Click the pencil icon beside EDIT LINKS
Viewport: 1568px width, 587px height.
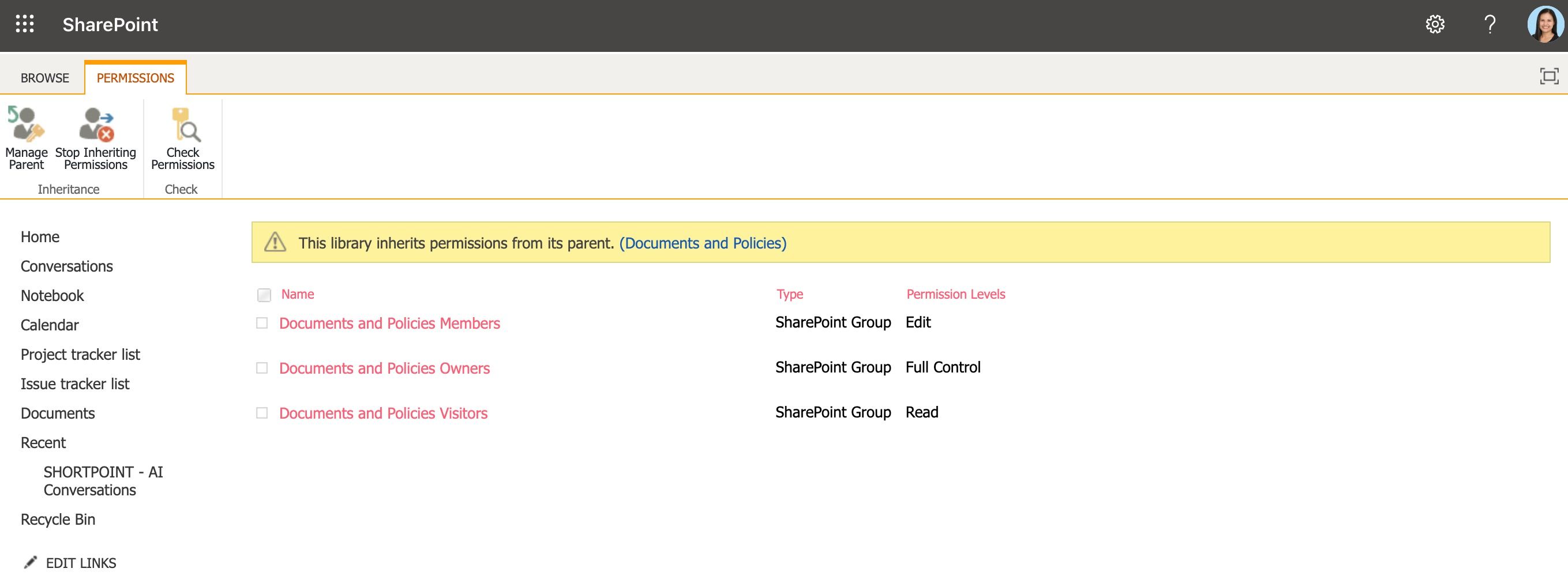(30, 563)
